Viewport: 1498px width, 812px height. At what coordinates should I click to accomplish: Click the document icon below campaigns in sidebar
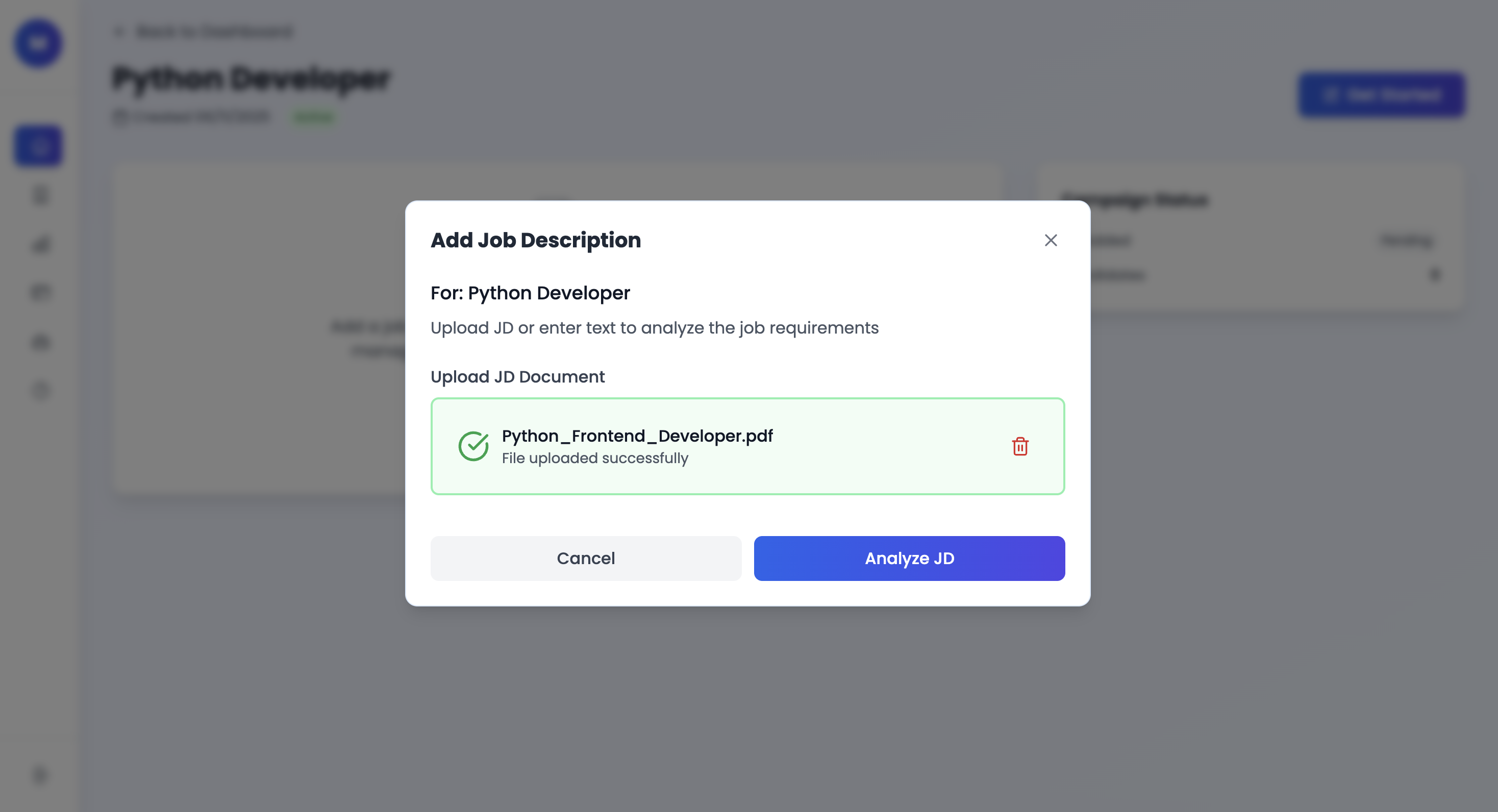[x=38, y=195]
